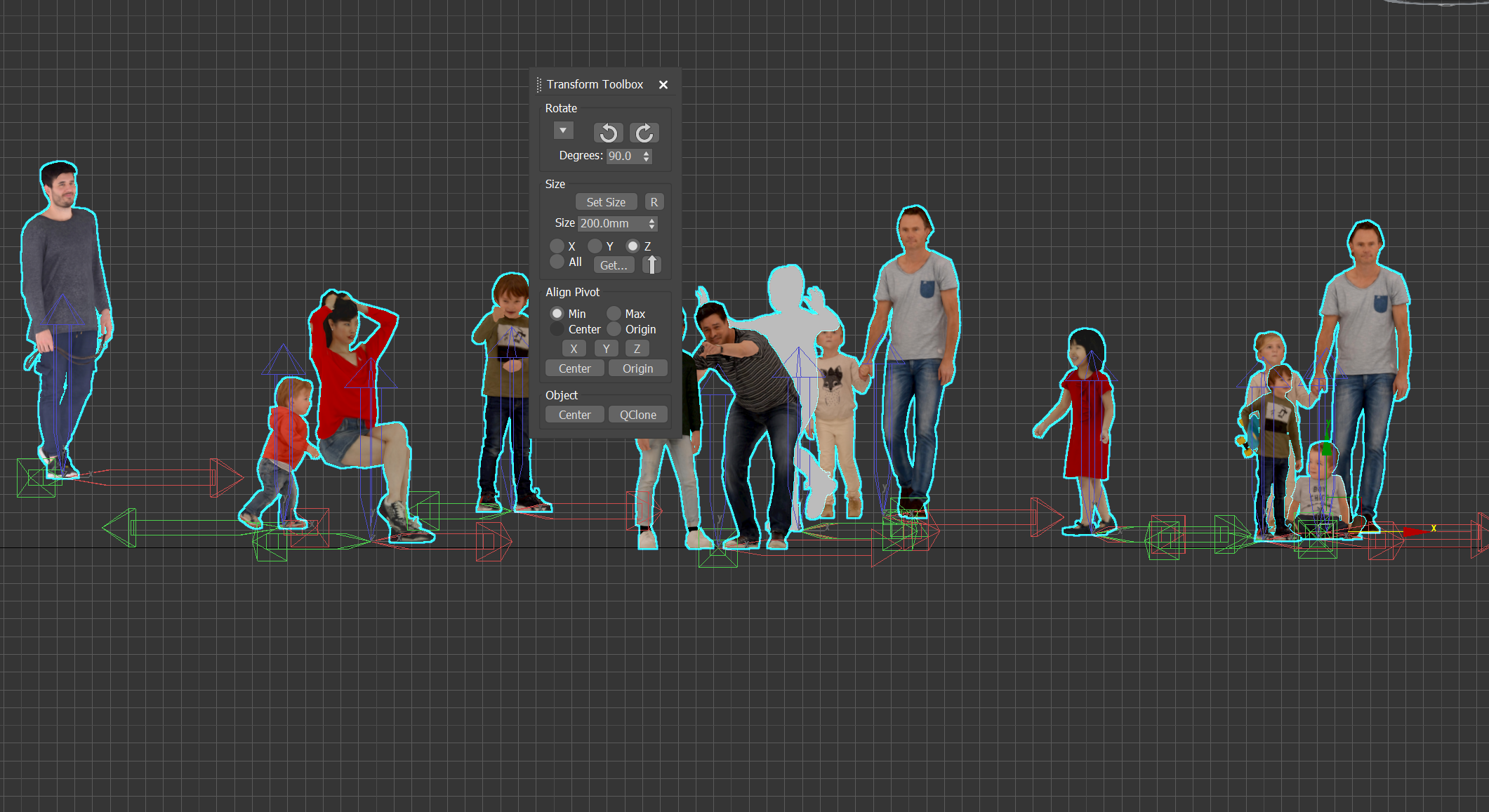Click the Object Center button
The width and height of the screenshot is (1489, 812).
click(x=574, y=415)
